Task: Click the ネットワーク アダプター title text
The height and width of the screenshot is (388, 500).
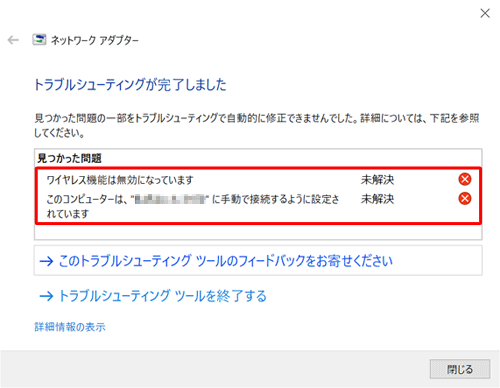Action: [95, 40]
